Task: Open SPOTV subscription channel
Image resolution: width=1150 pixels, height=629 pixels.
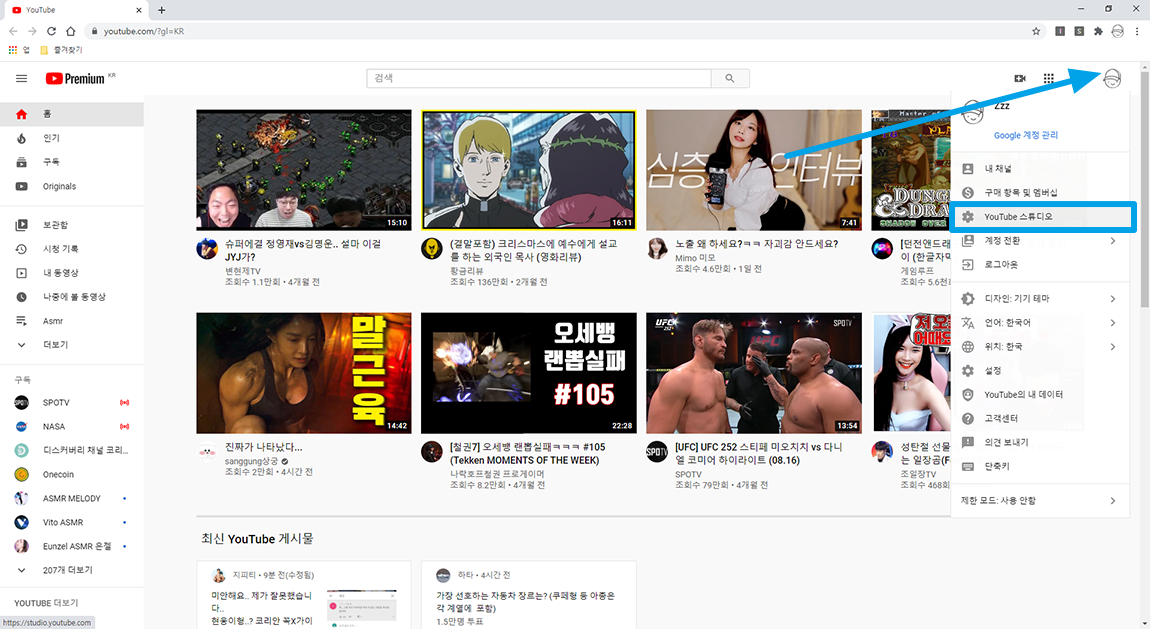Action: click(72, 402)
